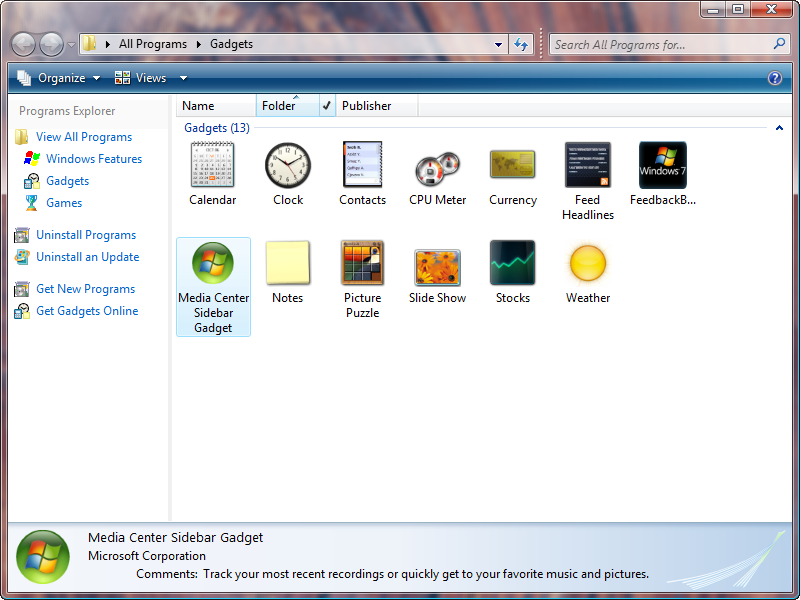The height and width of the screenshot is (600, 800).
Task: Select the Picture Puzzle gadget icon
Action: tap(362, 263)
